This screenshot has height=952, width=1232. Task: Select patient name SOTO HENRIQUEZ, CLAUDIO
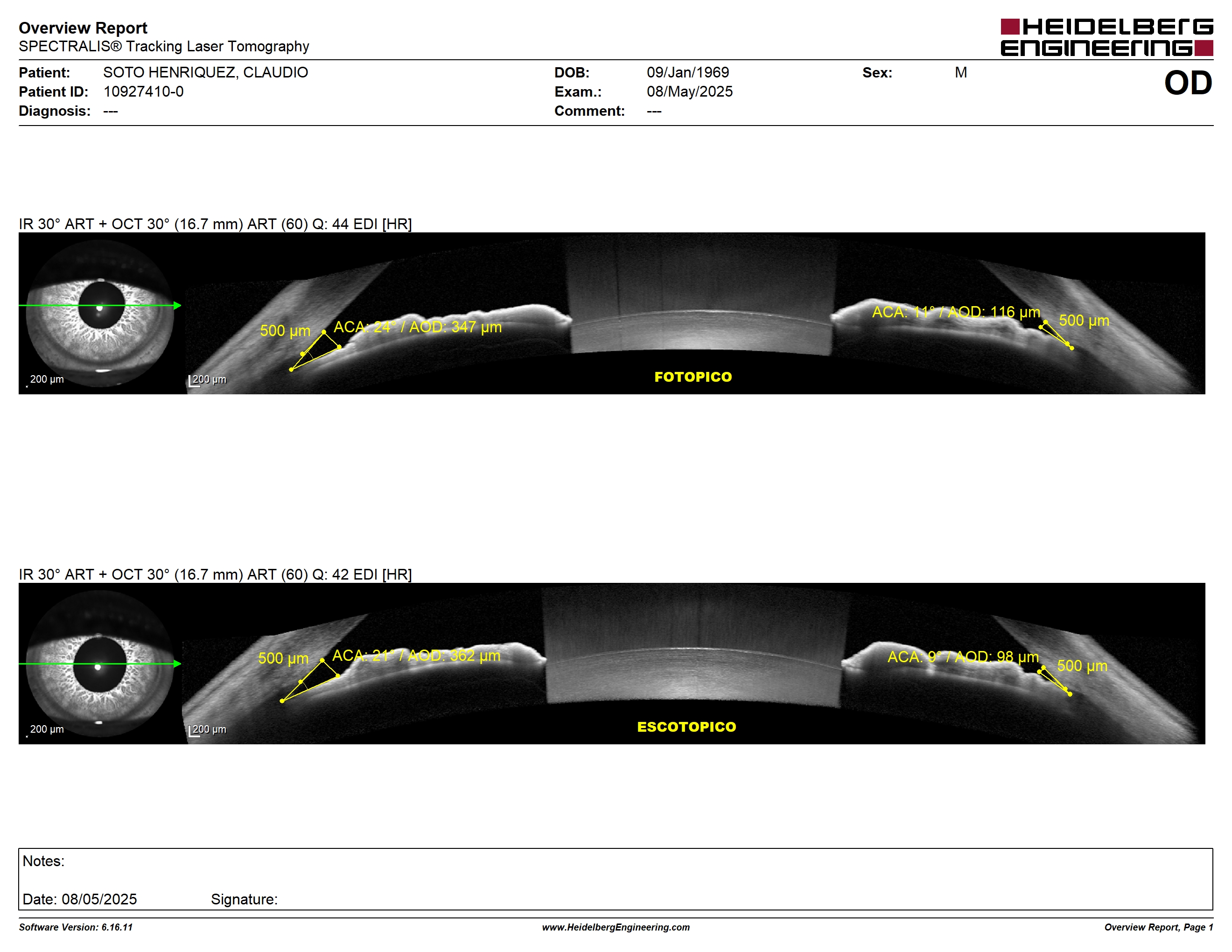(x=205, y=72)
